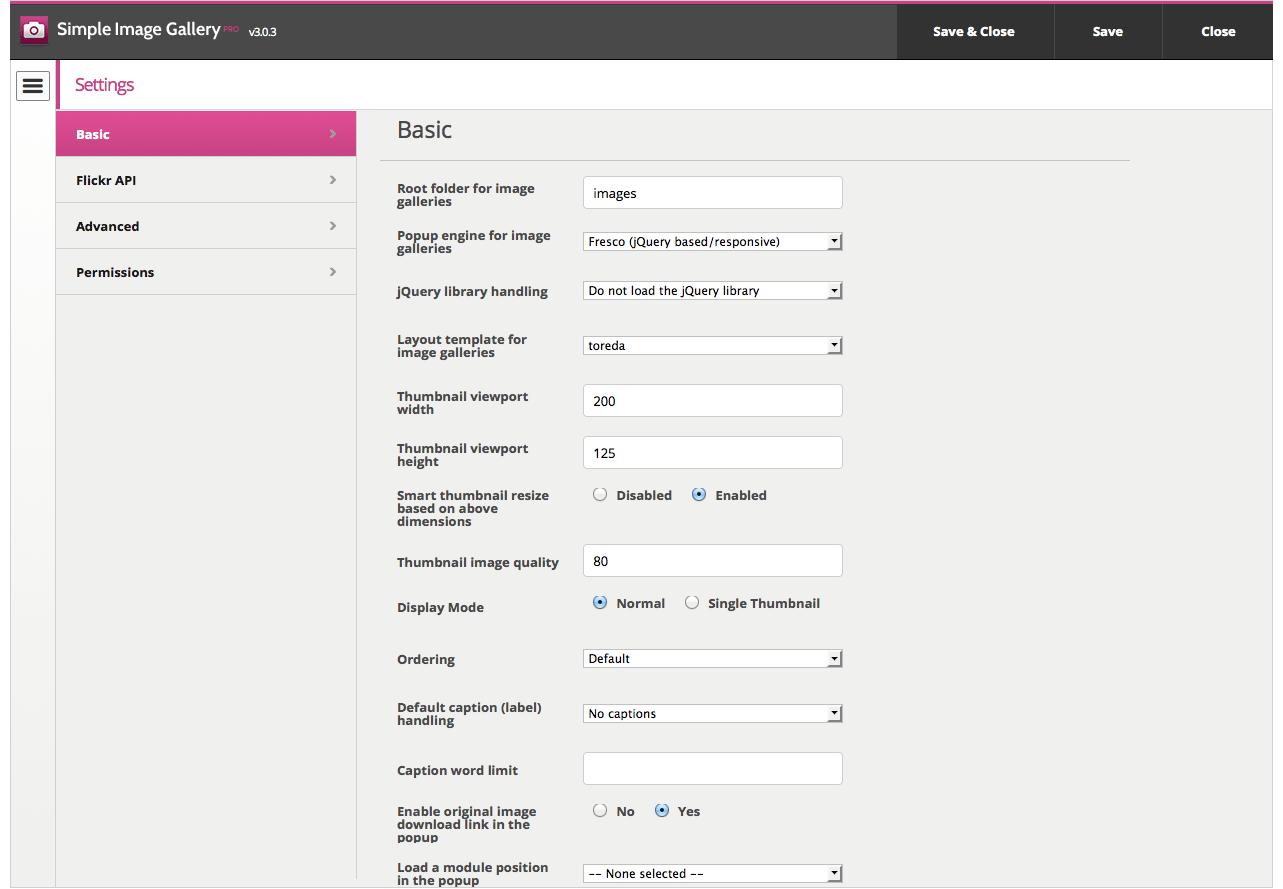Open the Default caption handling dropdown

coord(713,714)
